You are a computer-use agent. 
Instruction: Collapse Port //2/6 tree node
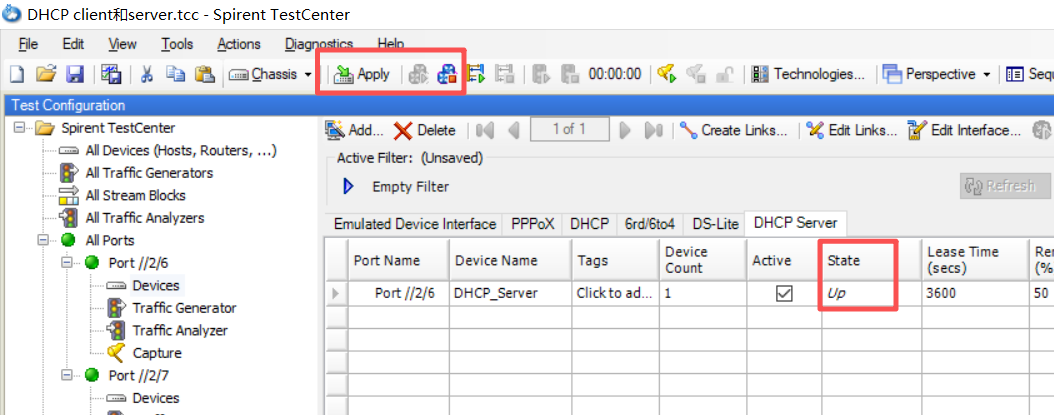pos(67,263)
